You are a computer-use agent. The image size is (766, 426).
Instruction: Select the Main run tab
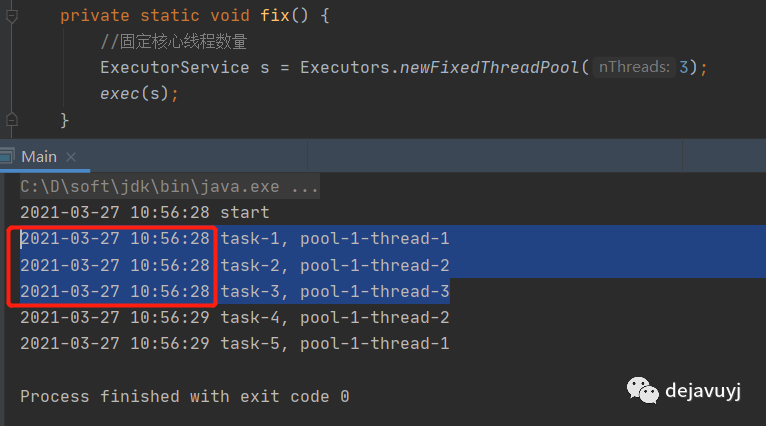tap(39, 156)
